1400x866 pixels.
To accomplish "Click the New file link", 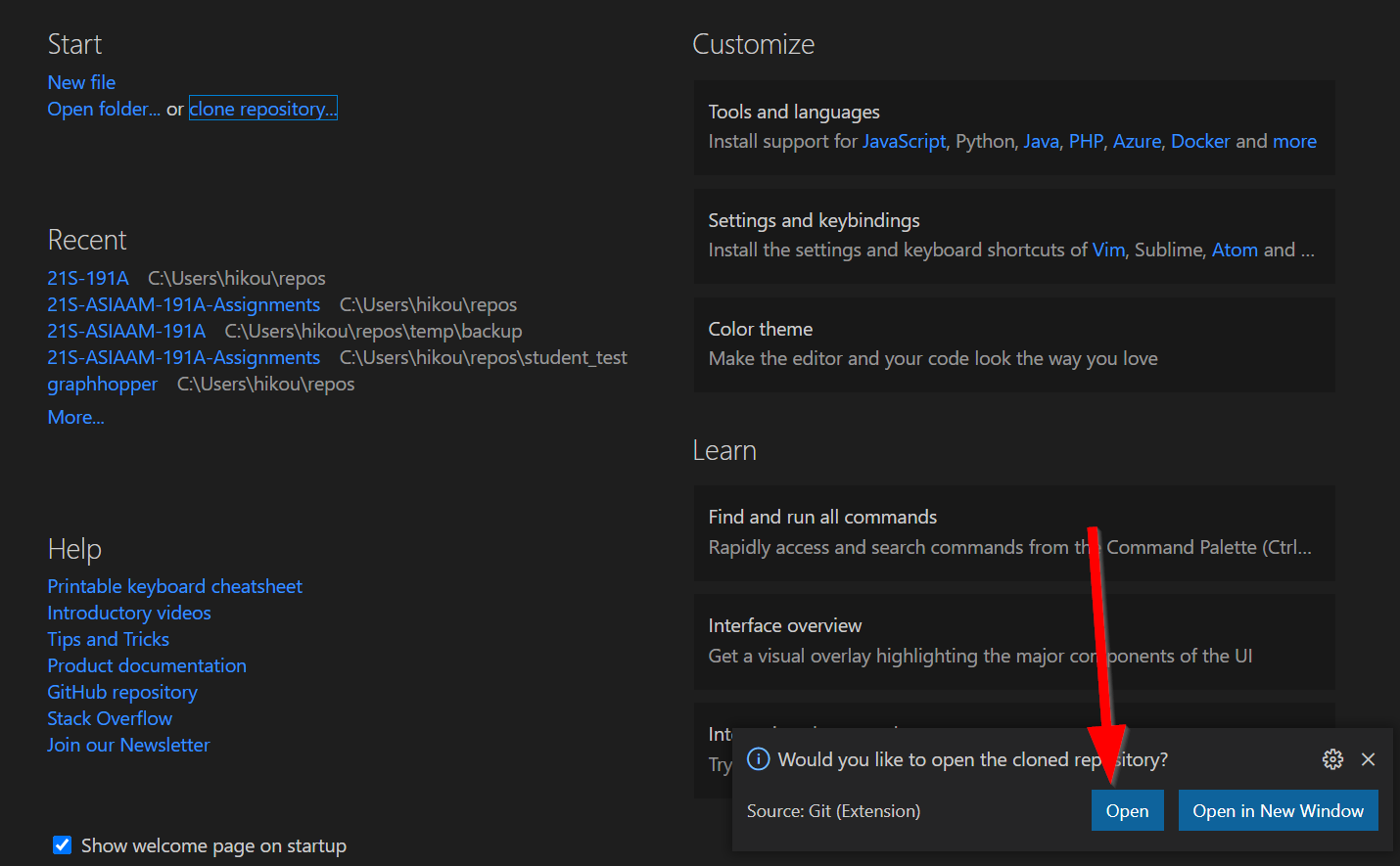I will click(81, 82).
